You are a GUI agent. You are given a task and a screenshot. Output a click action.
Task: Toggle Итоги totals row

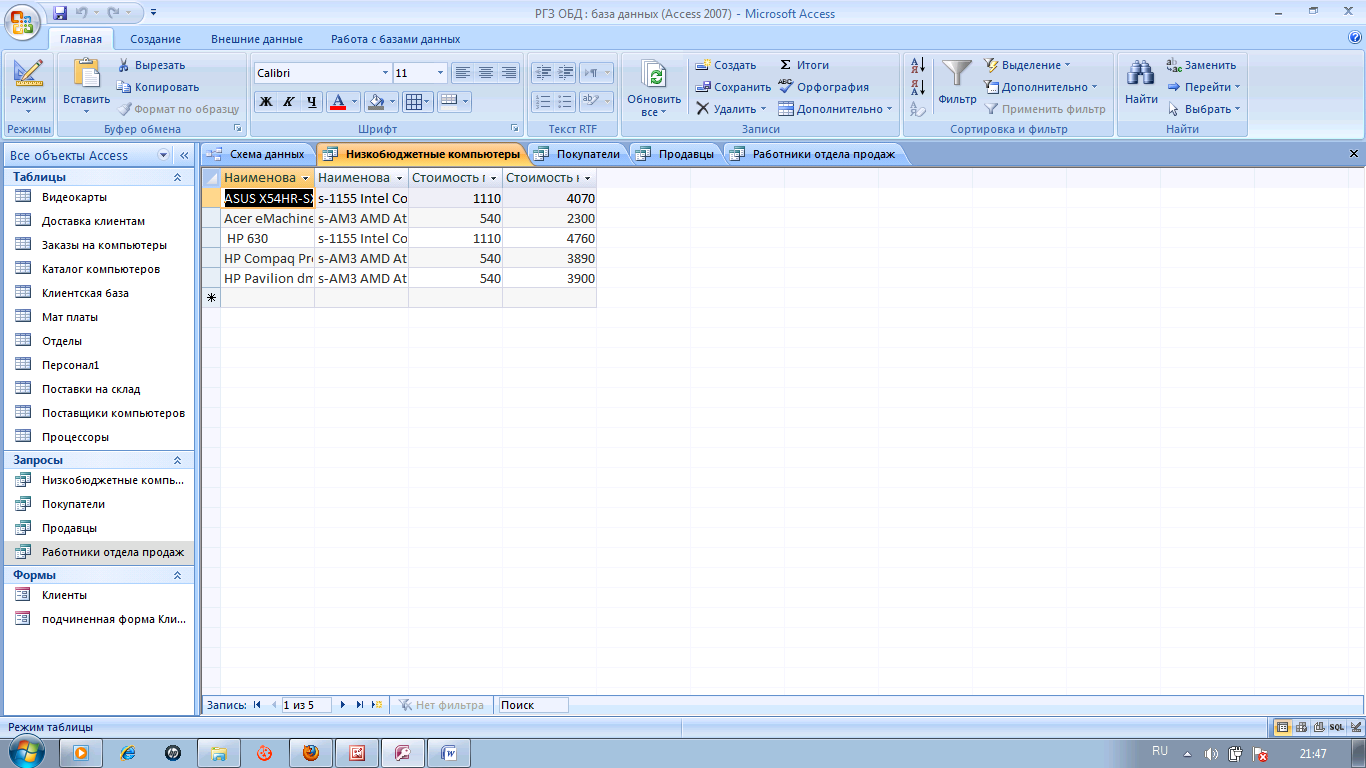[x=804, y=65]
